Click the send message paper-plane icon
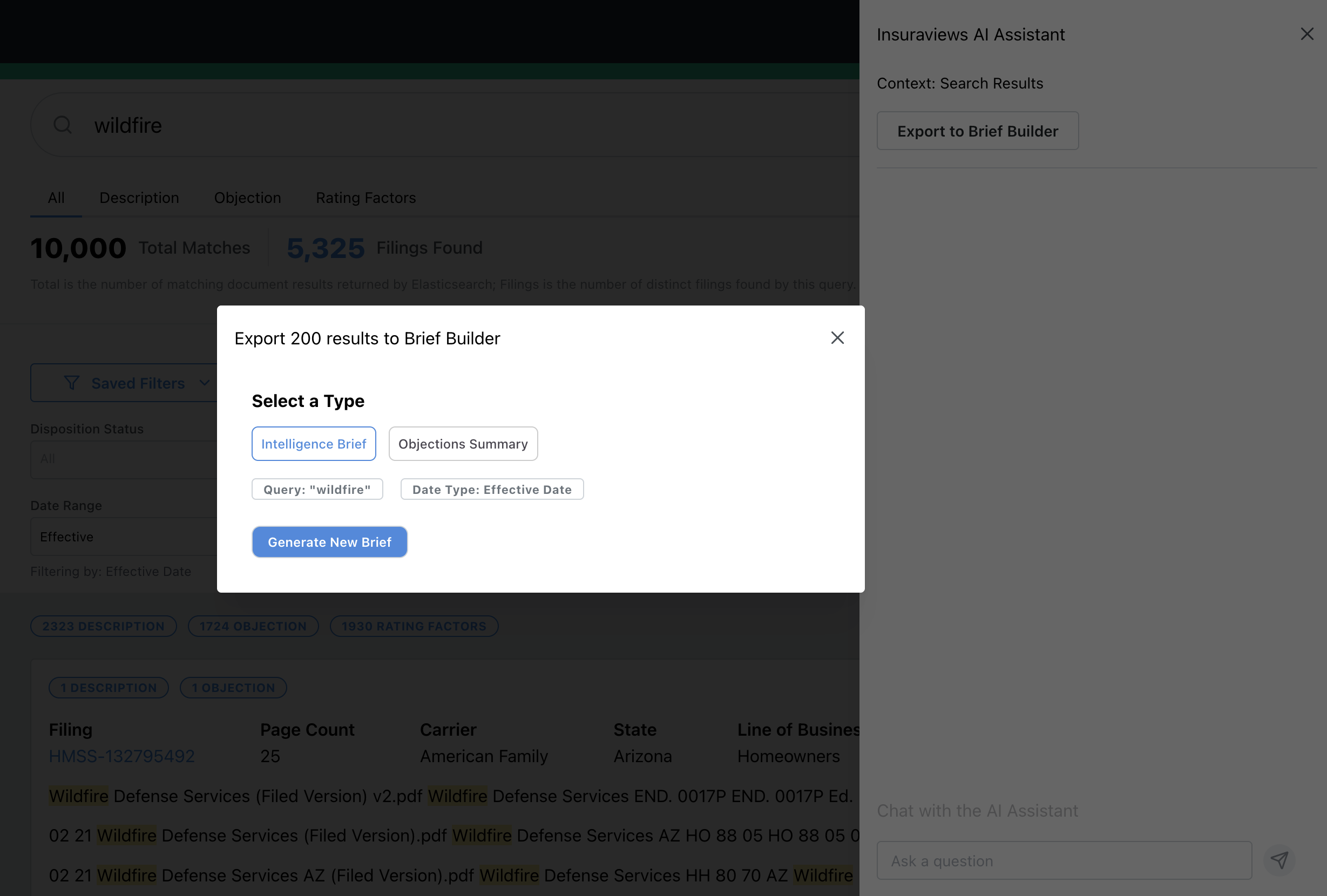The image size is (1327, 896). point(1279,860)
